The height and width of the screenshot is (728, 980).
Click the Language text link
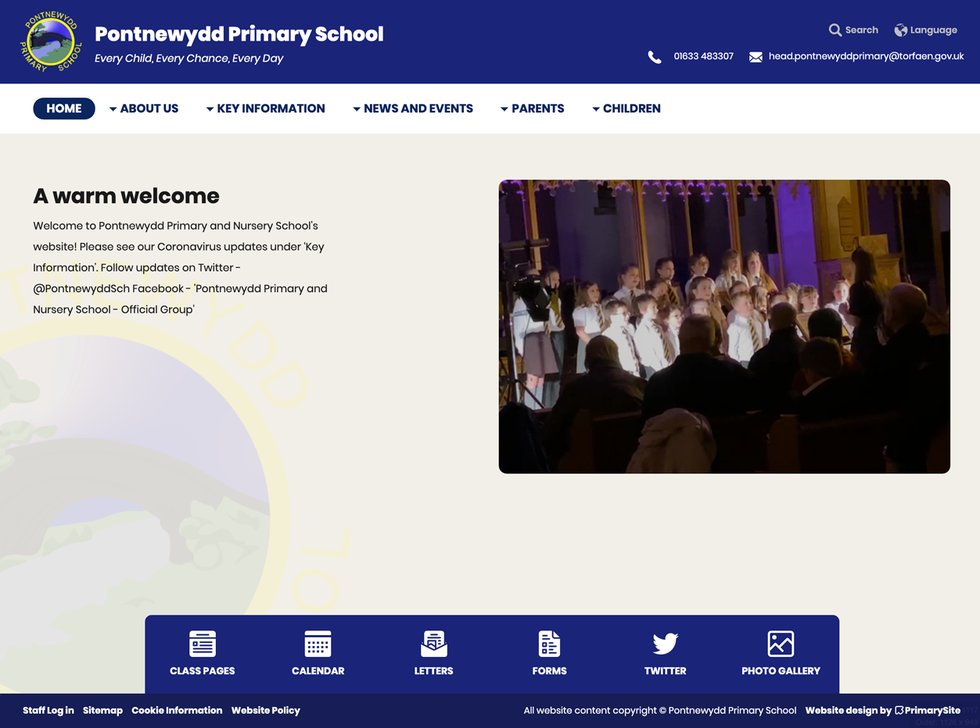(x=934, y=30)
